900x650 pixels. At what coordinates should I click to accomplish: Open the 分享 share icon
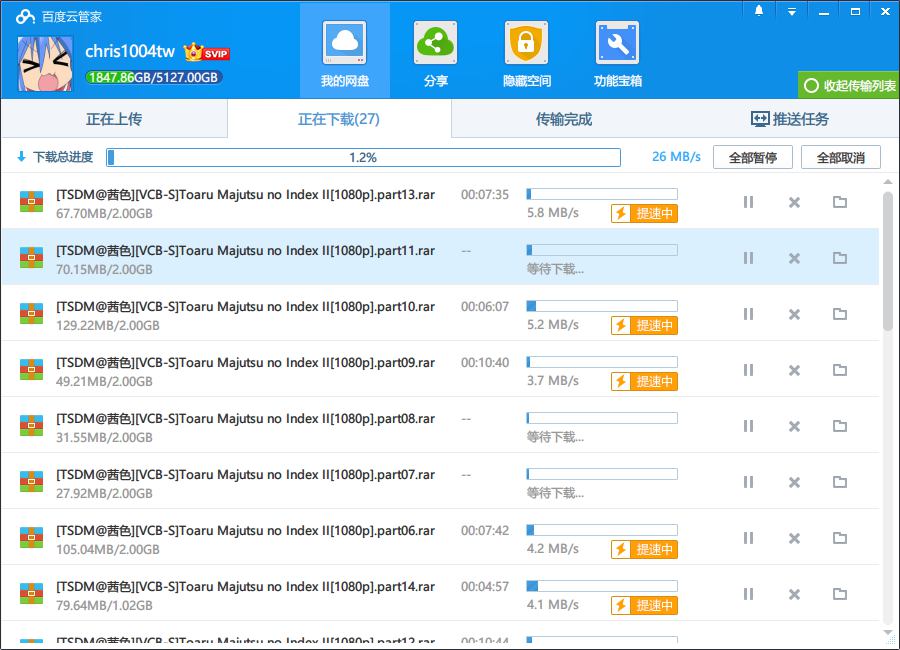[435, 43]
